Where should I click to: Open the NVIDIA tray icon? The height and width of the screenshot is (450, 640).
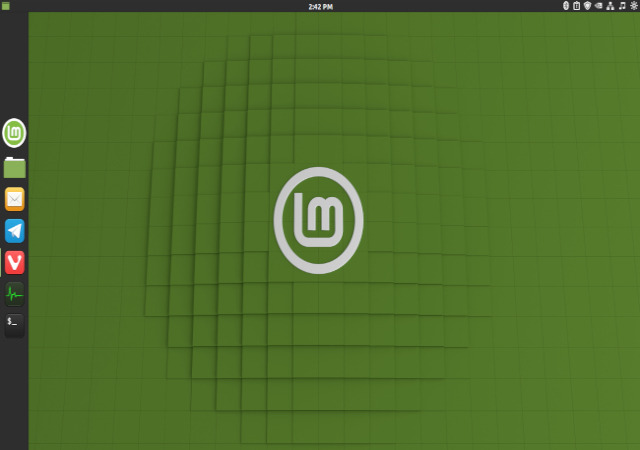coord(599,6)
